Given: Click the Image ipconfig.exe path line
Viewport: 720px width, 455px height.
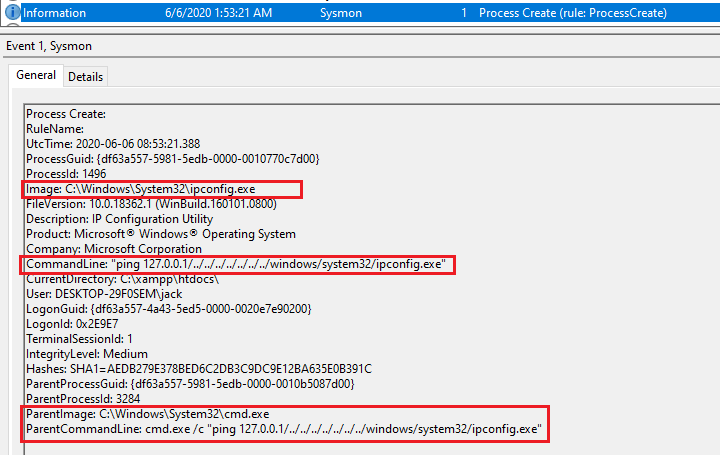Looking at the screenshot, I should click(141, 189).
